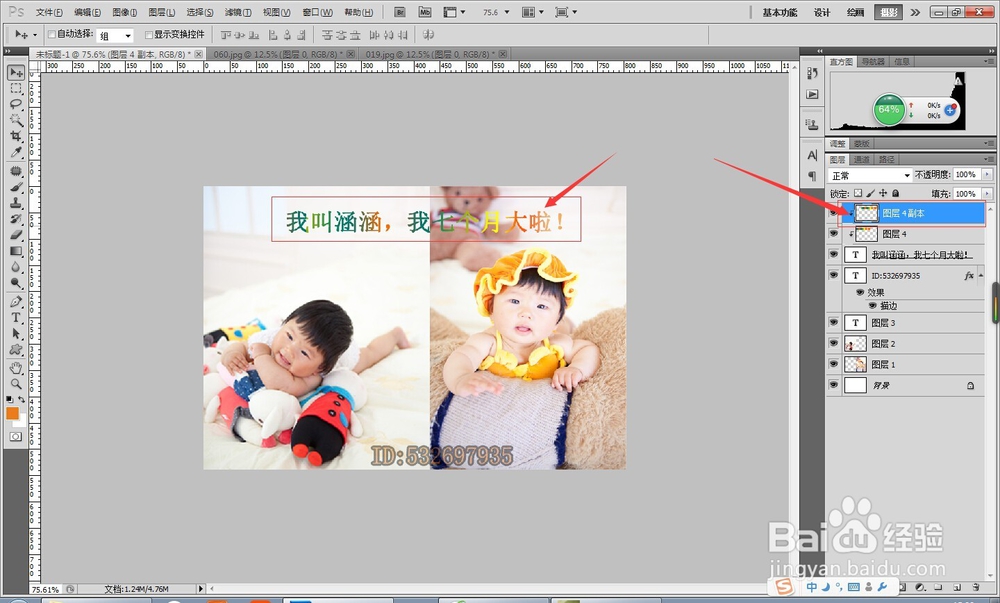Select the Blur tool

16,267
